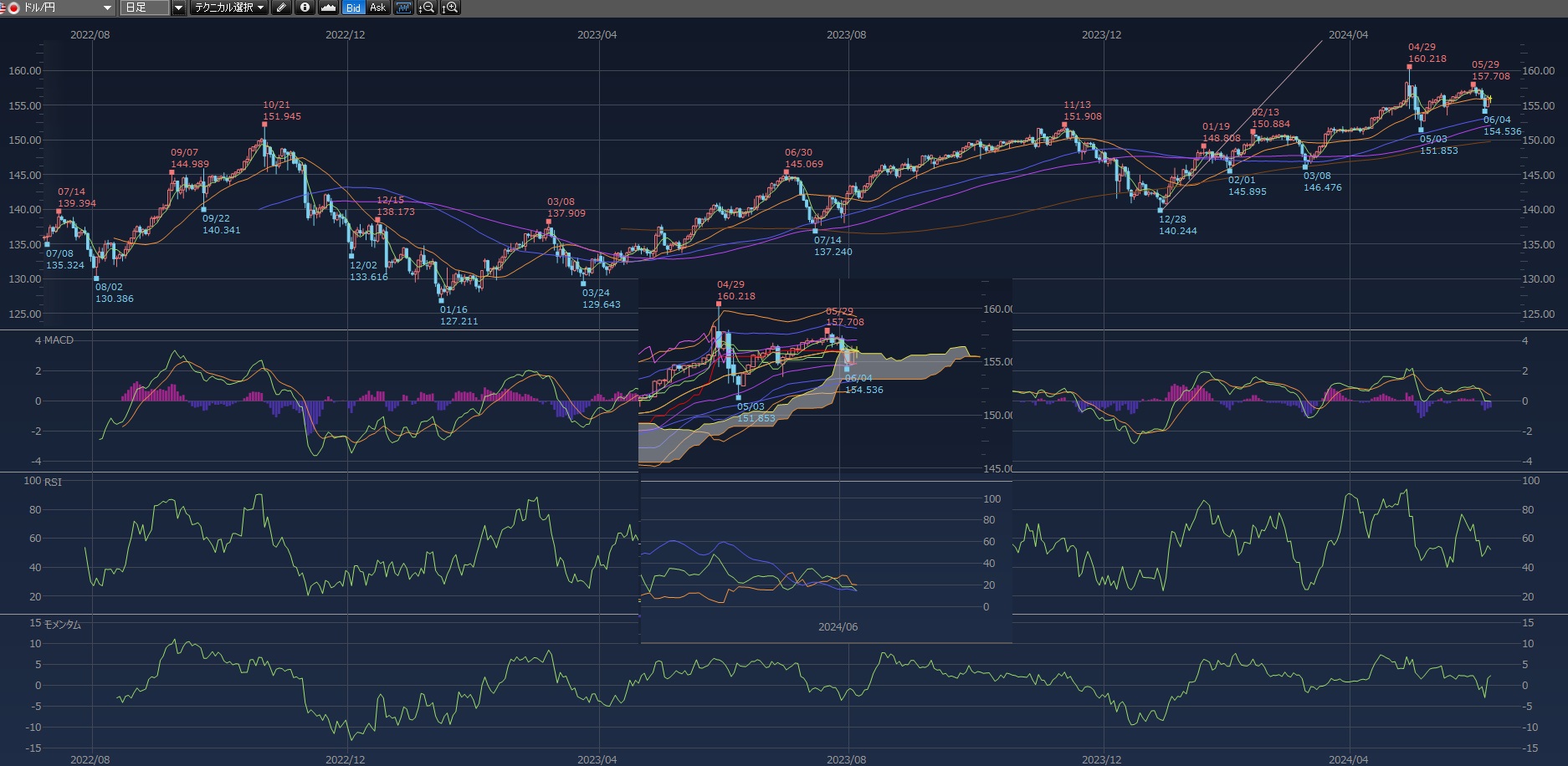Viewport: 1568px width, 766px height.
Task: Select the RSI panel label
Action: click(x=53, y=483)
